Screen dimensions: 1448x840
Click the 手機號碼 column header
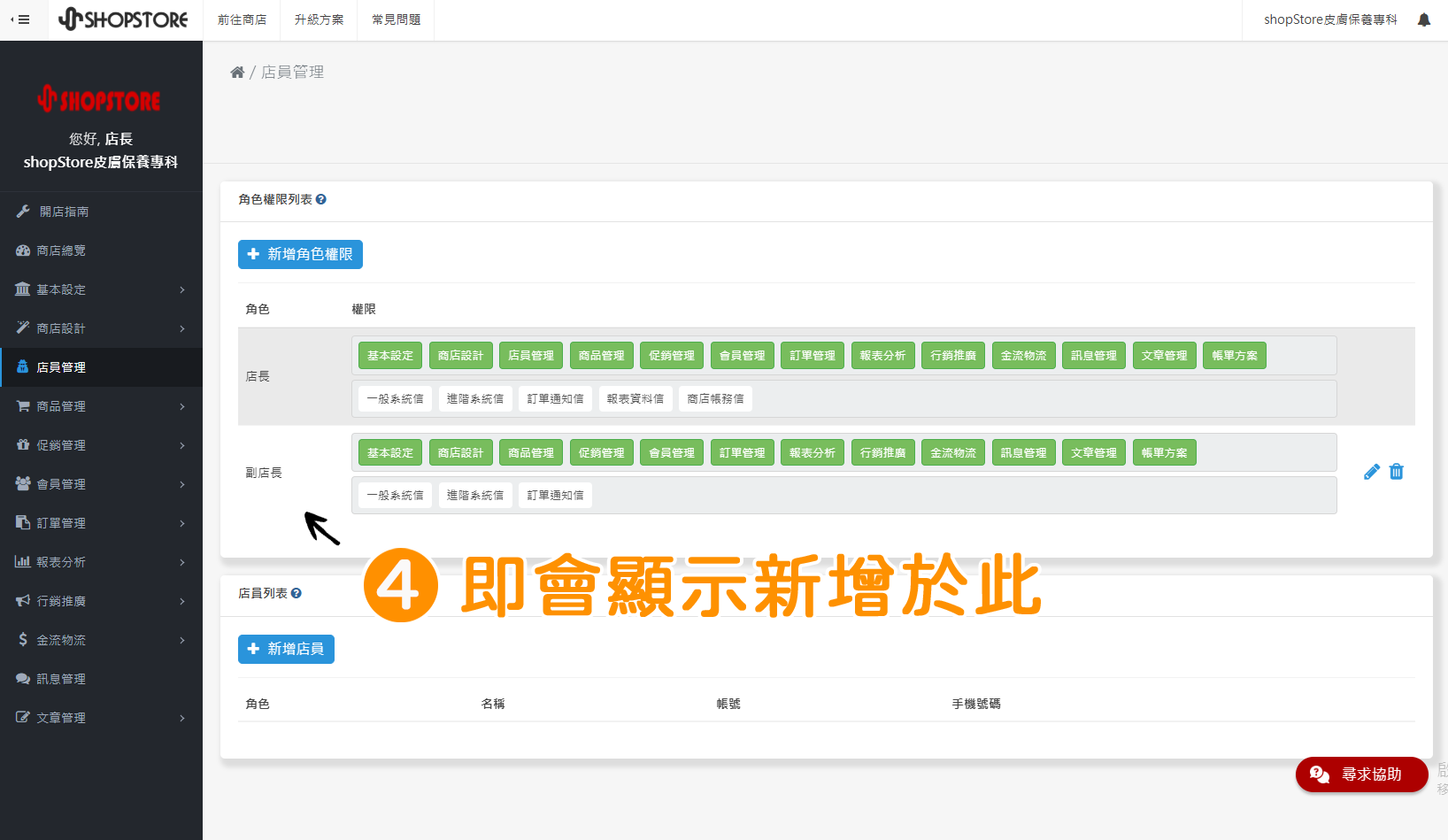[x=976, y=705]
